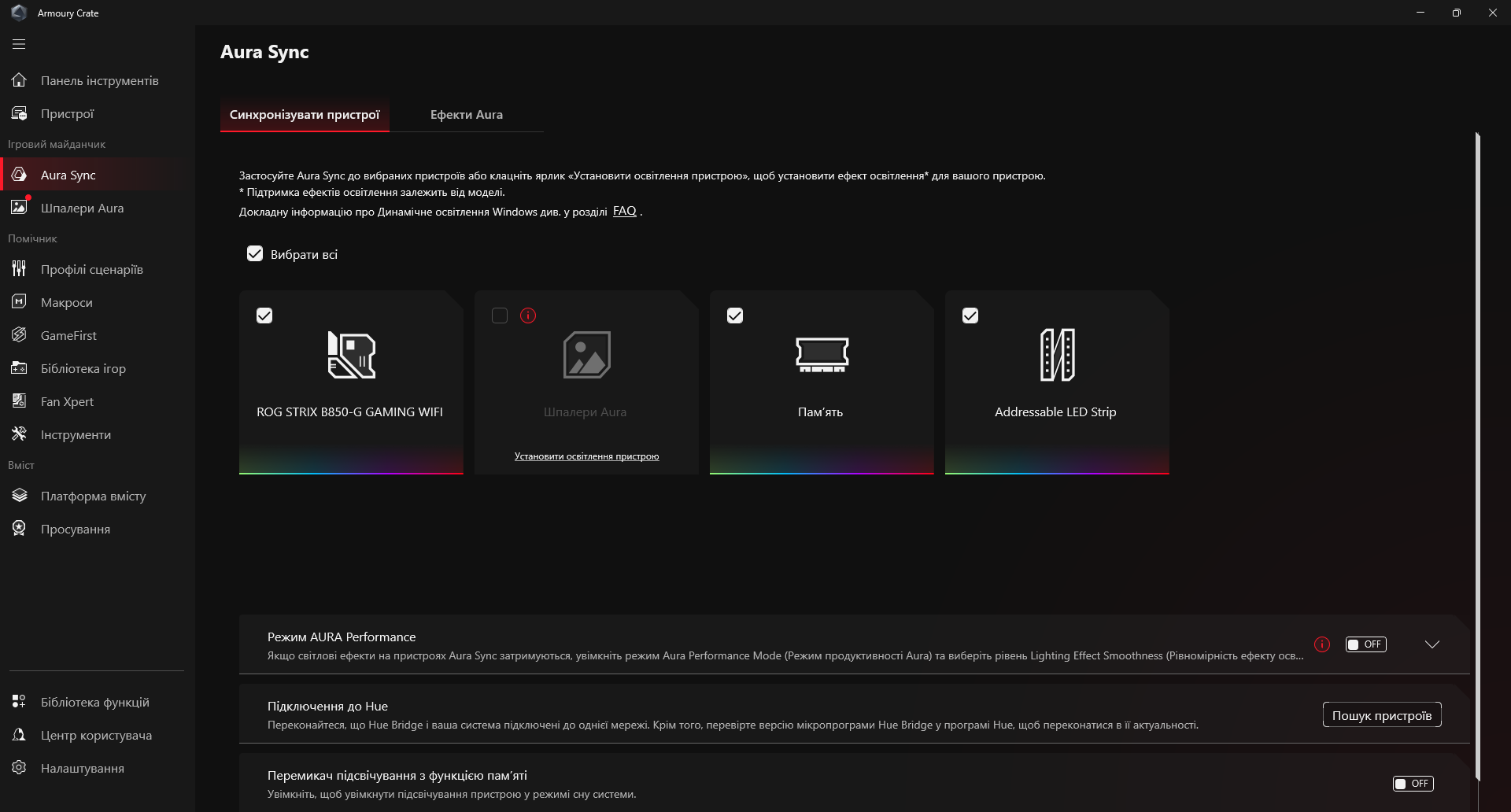Viewport: 1511px width, 812px height.
Task: Click the Addressable LED Strip icon
Action: (1057, 355)
